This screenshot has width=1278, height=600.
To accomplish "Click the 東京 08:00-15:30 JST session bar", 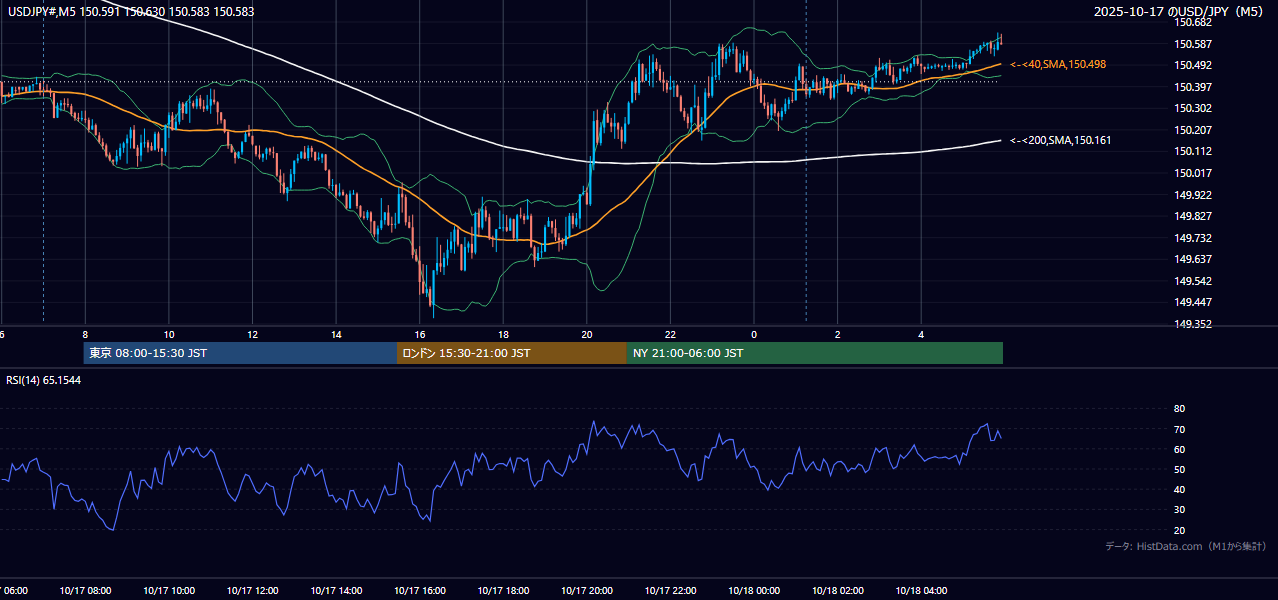I will pos(240,353).
